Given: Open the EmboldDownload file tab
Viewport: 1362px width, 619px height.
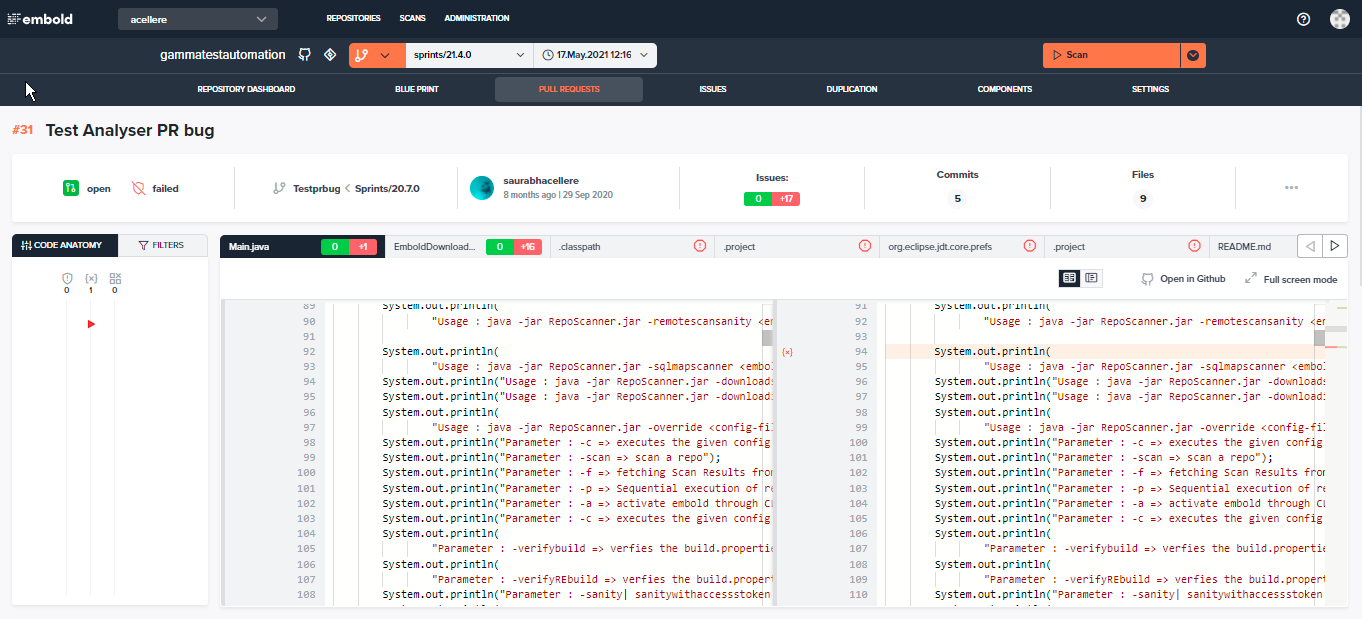Looking at the screenshot, I should tap(467, 246).
